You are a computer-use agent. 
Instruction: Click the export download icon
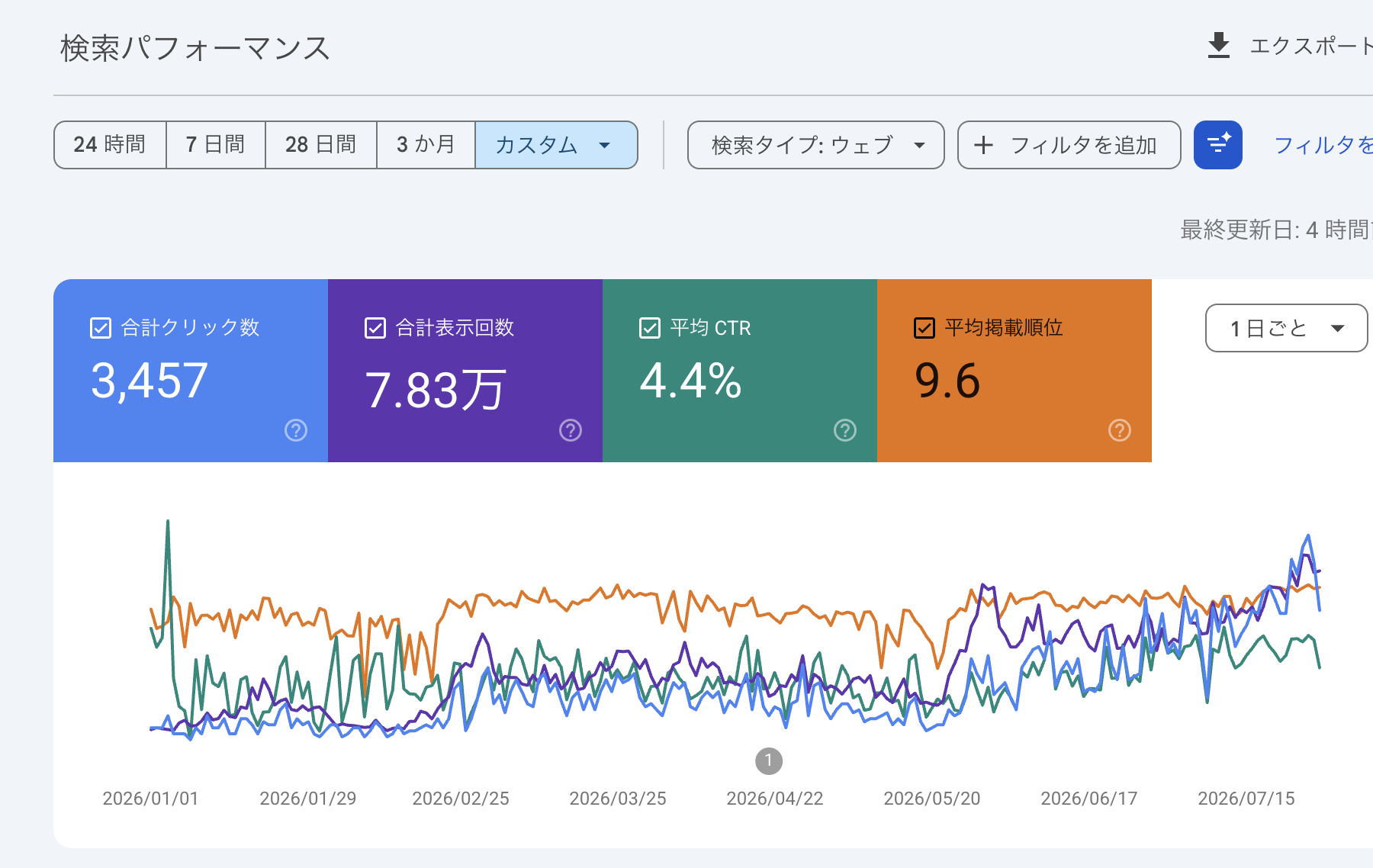pyautogui.click(x=1219, y=46)
